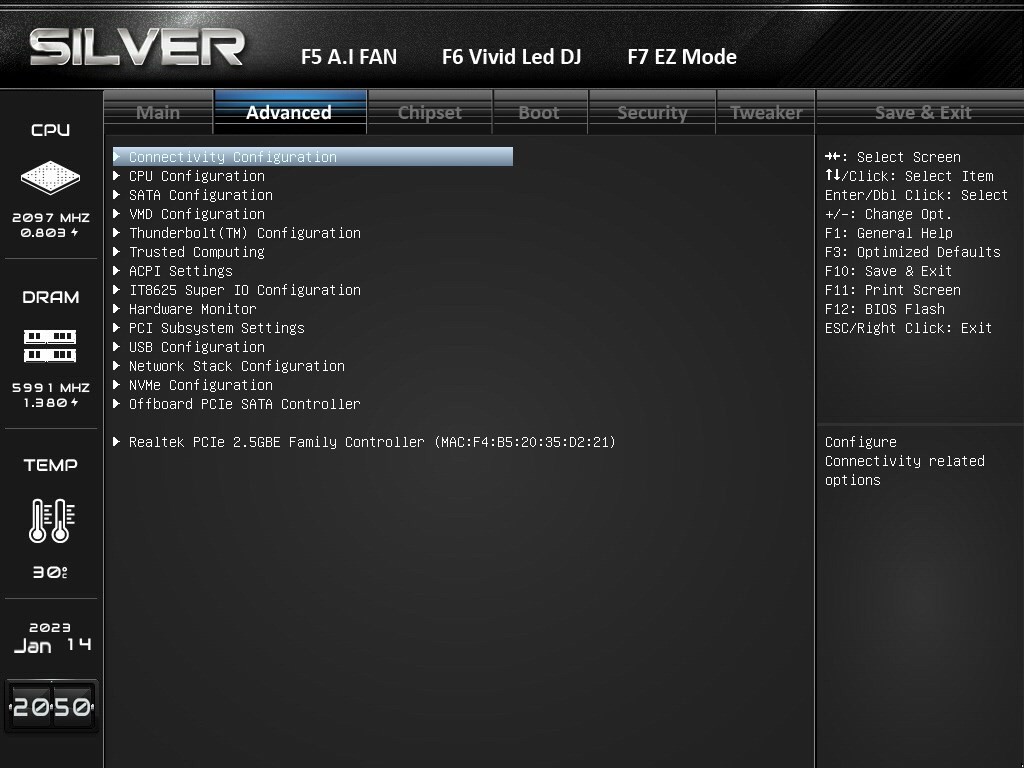Expand arrow beside Trusted Computing
1024x768 pixels.
coord(117,251)
